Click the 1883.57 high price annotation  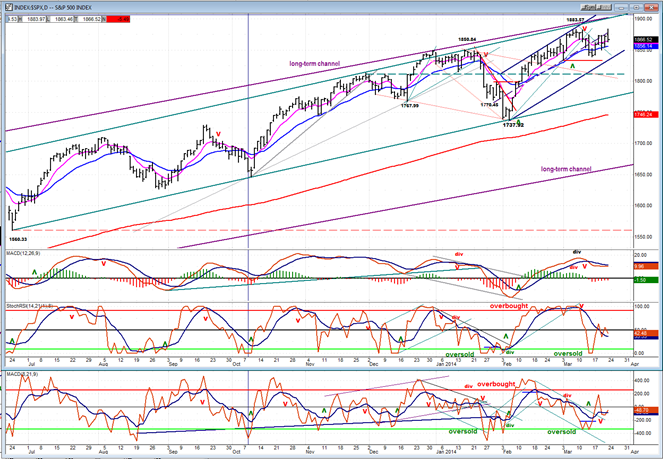[575, 20]
